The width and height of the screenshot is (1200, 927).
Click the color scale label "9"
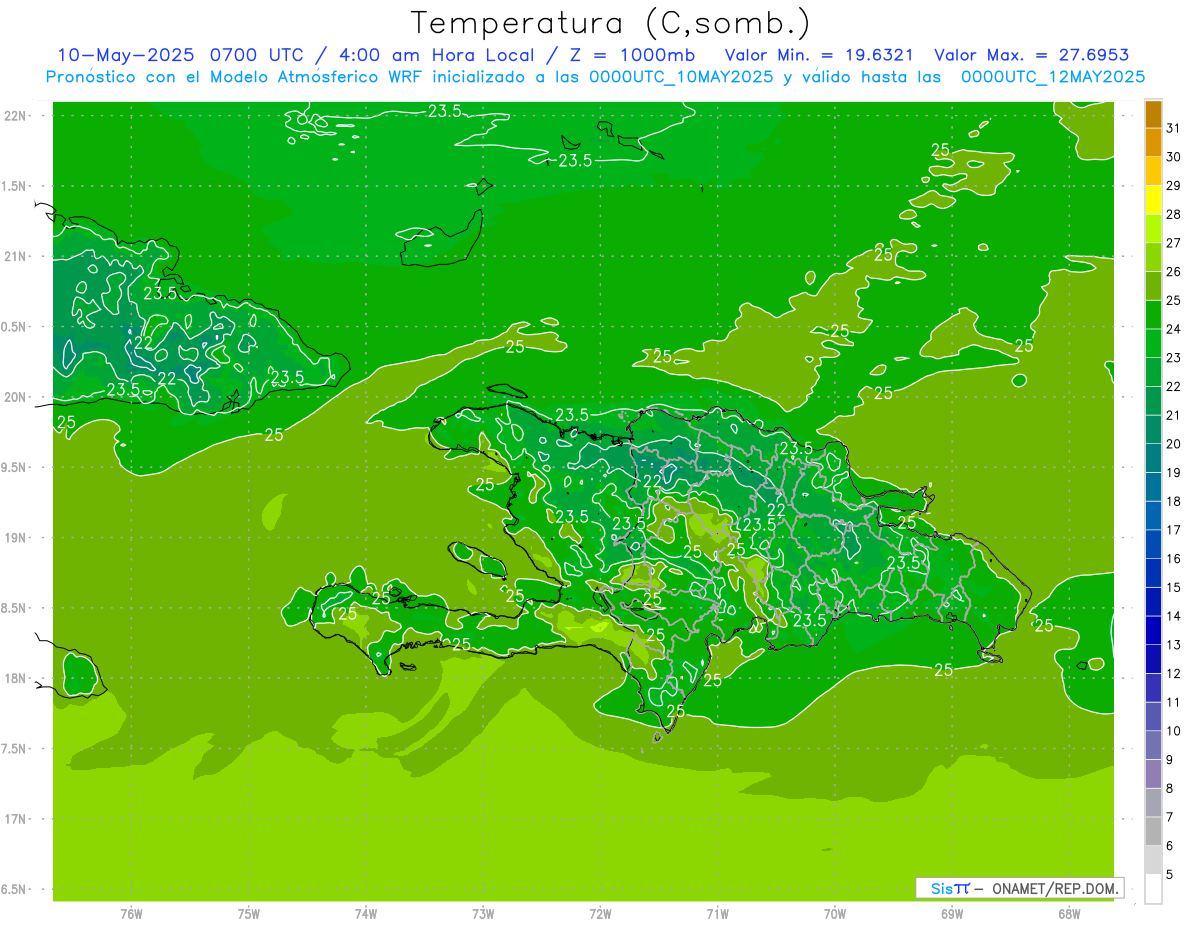(1170, 760)
